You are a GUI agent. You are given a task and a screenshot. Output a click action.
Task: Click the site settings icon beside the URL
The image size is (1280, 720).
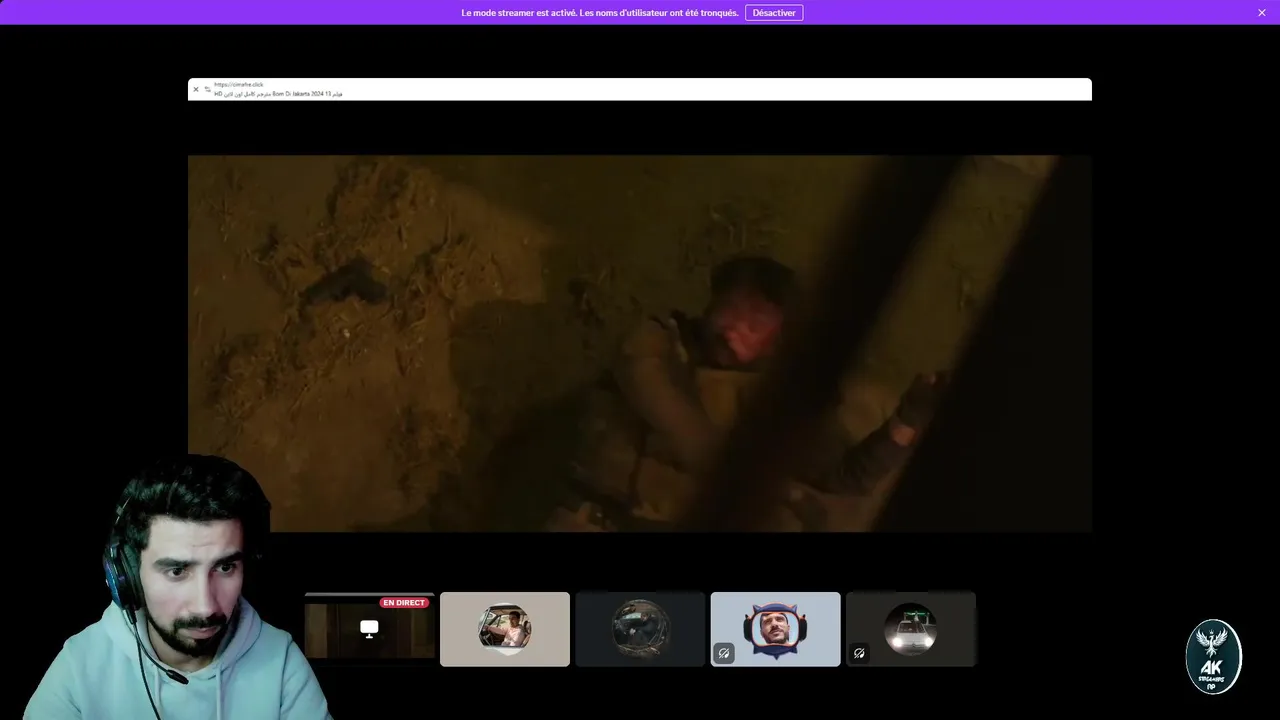pyautogui.click(x=207, y=89)
